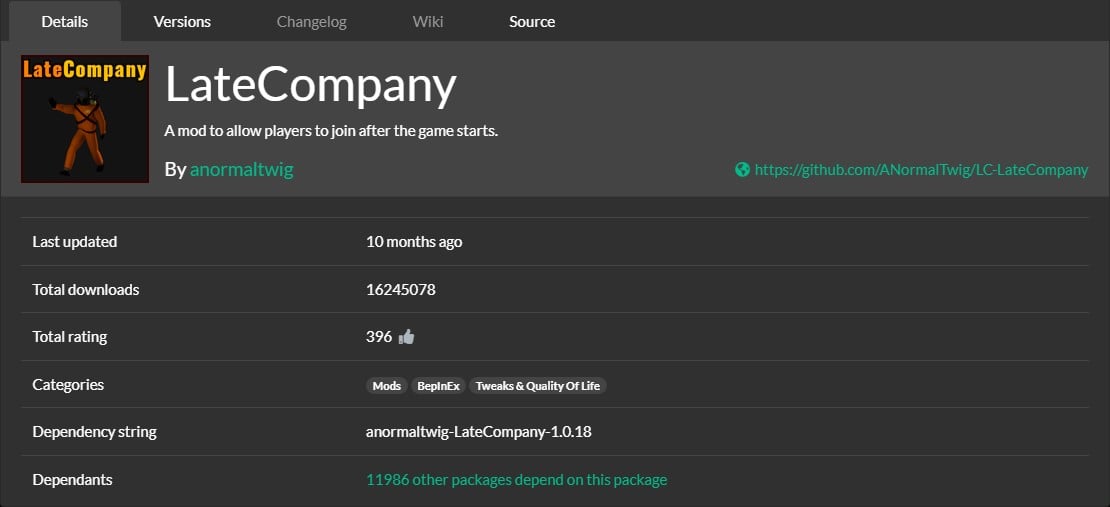Click the LateCompany mod logo image
1110x507 pixels.
(x=85, y=119)
